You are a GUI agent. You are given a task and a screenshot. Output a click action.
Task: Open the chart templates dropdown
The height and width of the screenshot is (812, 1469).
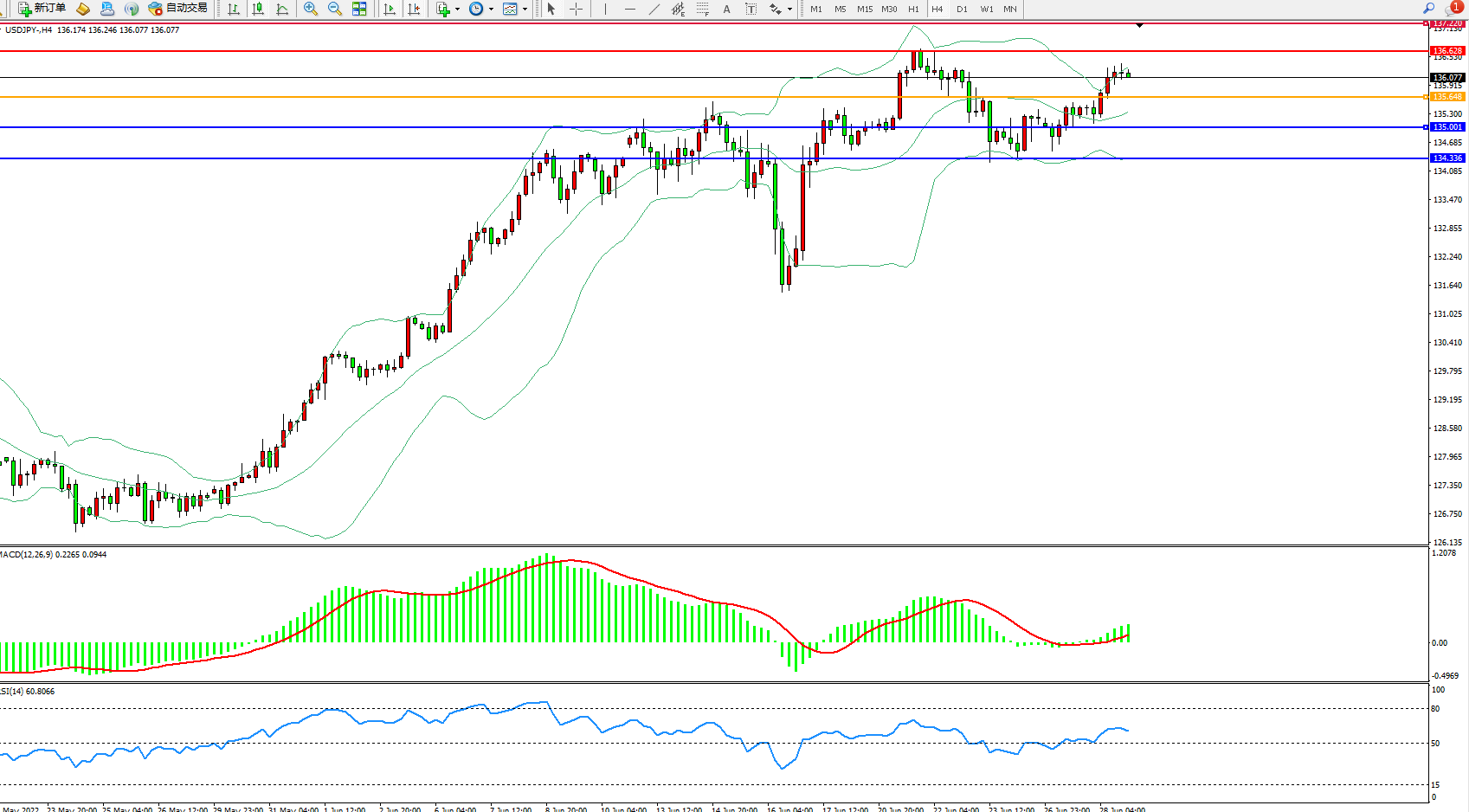pyautogui.click(x=525, y=9)
